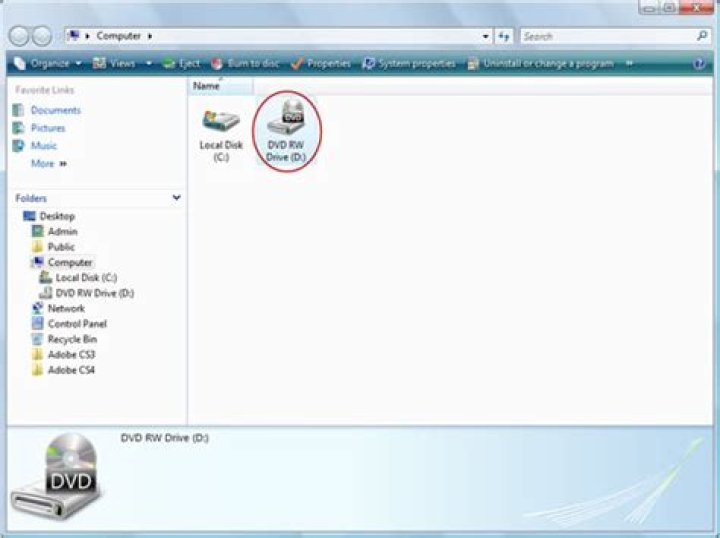Screen dimensions: 720x538
Task: Open the Organize dropdown menu
Action: pyautogui.click(x=44, y=63)
